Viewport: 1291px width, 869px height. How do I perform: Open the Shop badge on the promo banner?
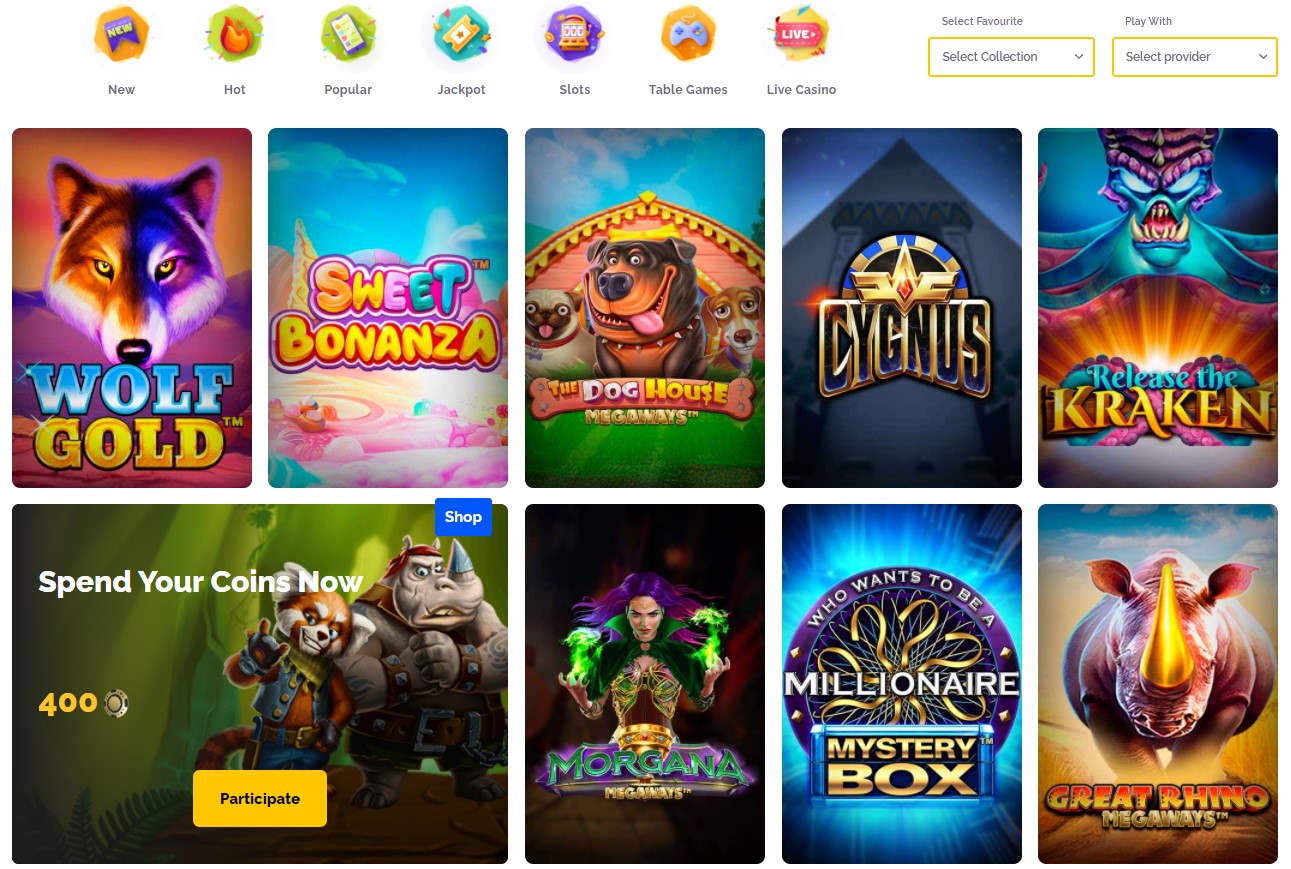(463, 517)
